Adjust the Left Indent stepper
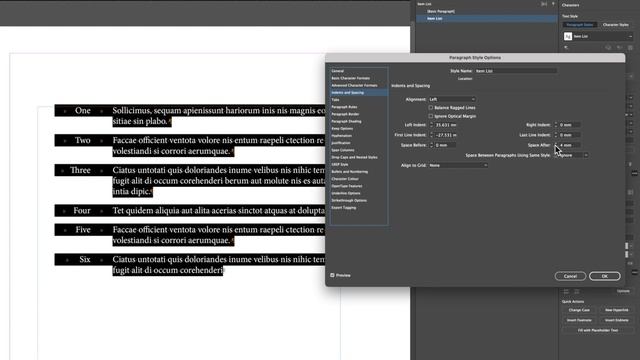The width and height of the screenshot is (640, 360). (x=431, y=125)
